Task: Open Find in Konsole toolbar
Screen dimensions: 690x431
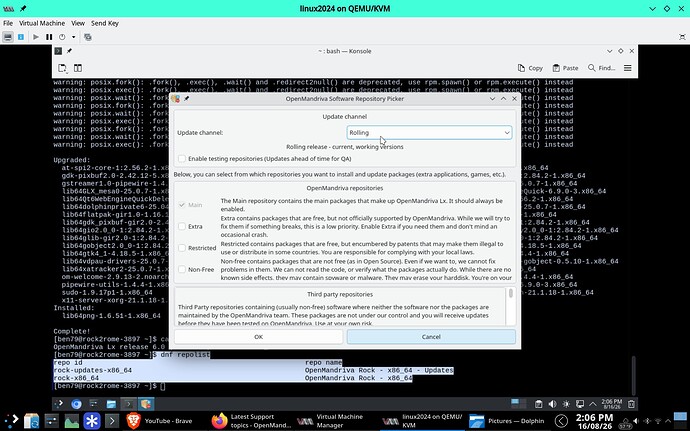Action: tap(601, 68)
